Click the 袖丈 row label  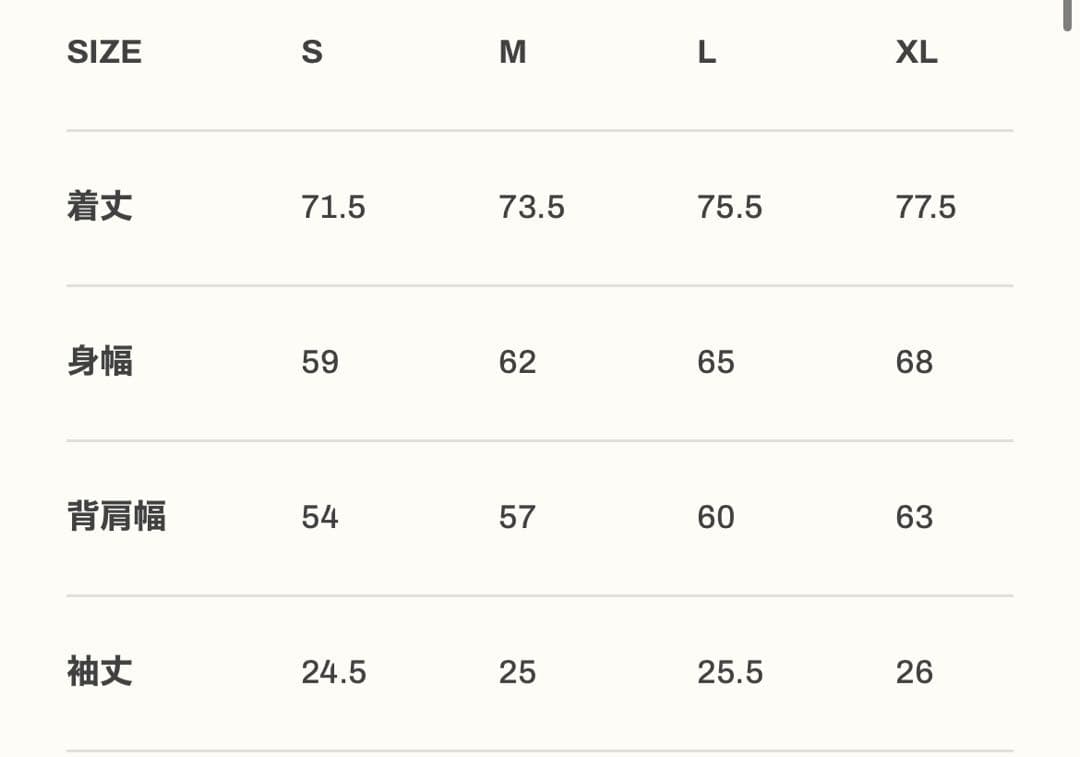coord(99,672)
